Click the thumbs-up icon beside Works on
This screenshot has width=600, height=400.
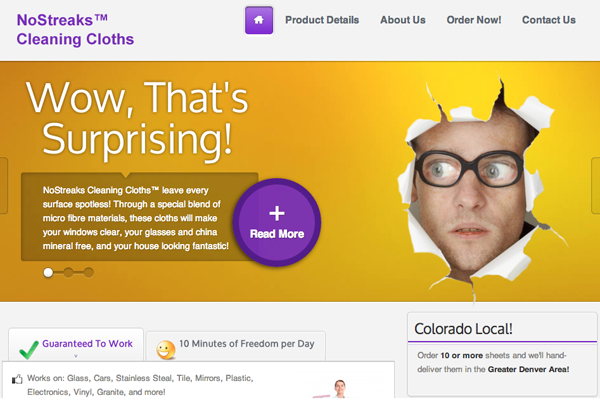[16, 380]
